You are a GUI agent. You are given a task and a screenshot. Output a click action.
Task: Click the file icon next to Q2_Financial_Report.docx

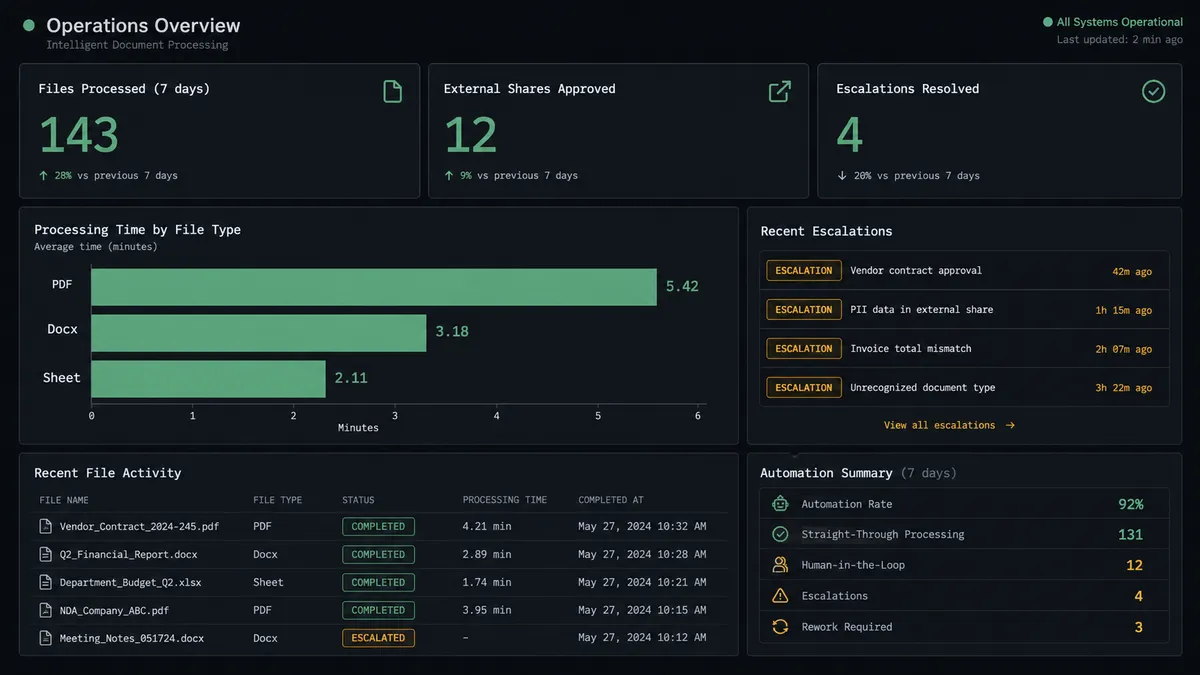pyautogui.click(x=45, y=554)
